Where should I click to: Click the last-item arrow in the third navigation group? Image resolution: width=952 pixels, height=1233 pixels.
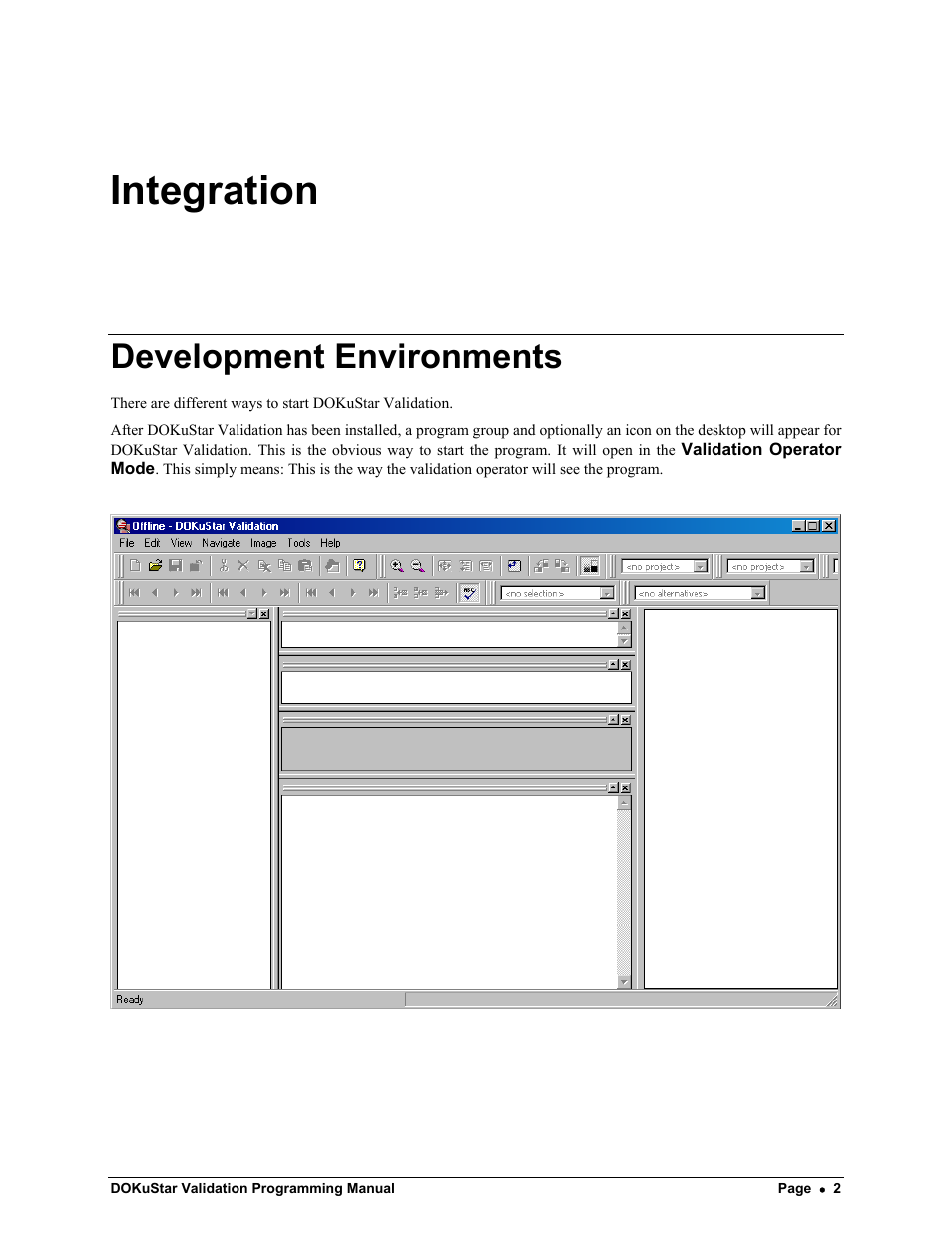point(373,593)
